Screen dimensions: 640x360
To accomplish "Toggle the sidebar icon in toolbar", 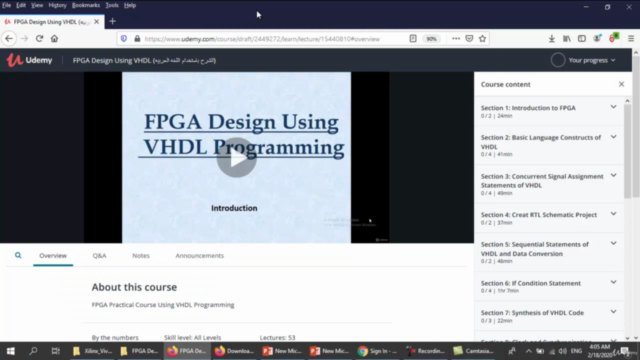I will (x=582, y=39).
